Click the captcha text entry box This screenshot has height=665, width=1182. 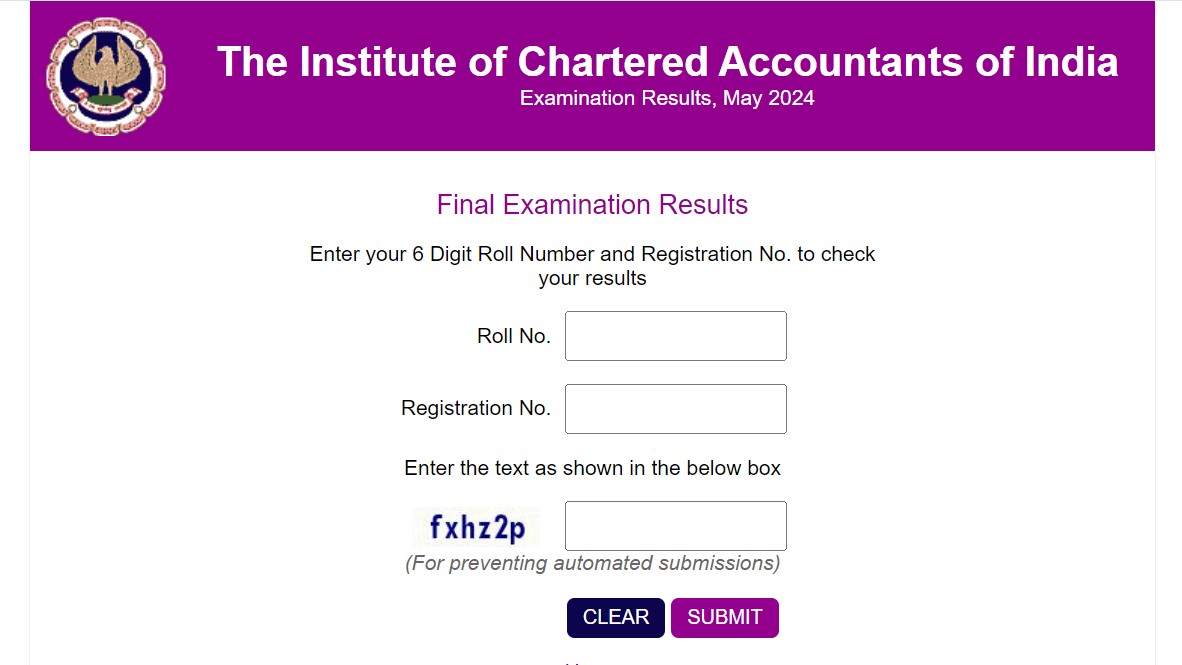(675, 526)
